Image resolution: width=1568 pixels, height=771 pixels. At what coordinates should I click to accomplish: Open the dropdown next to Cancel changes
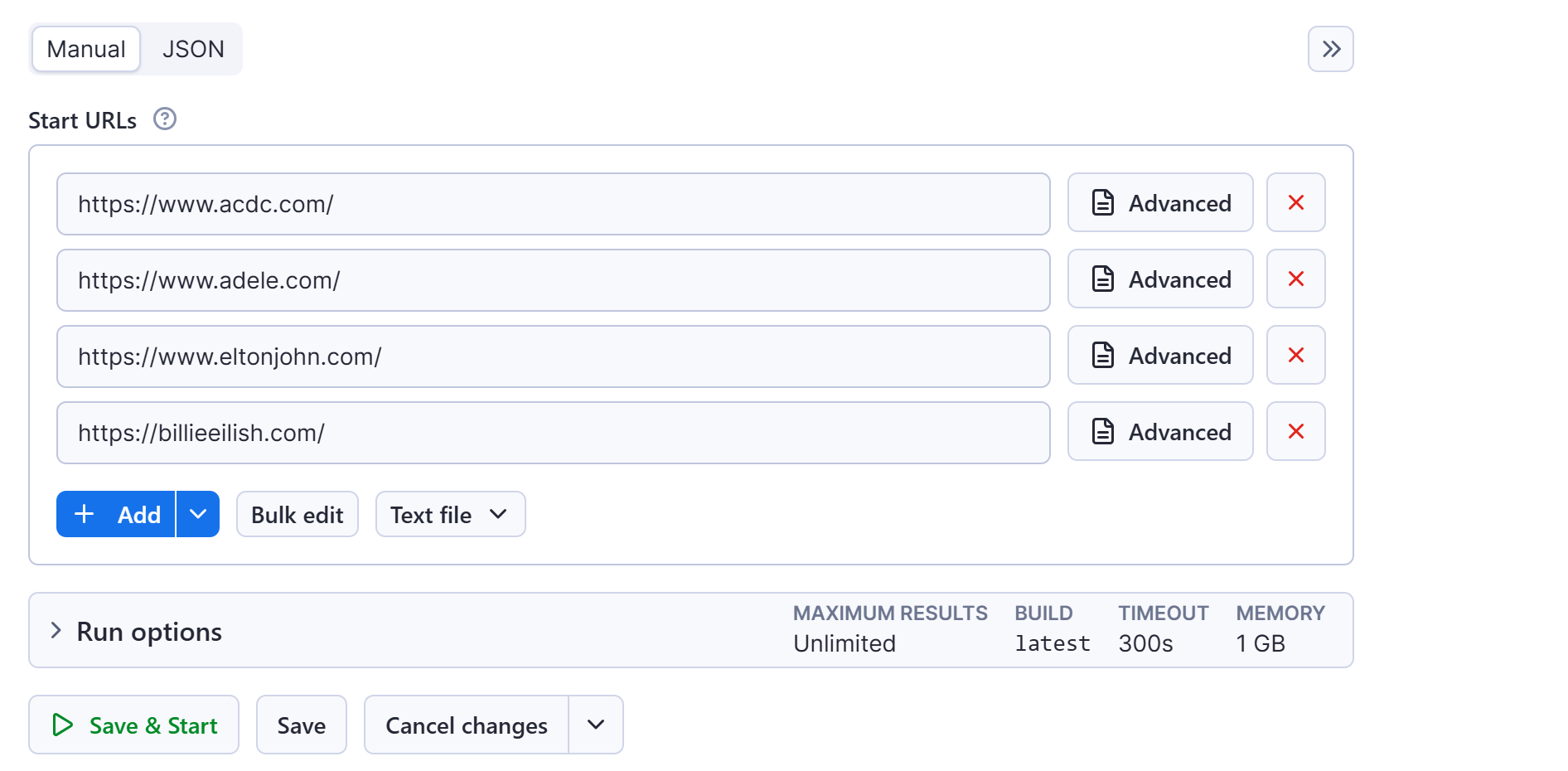point(595,725)
